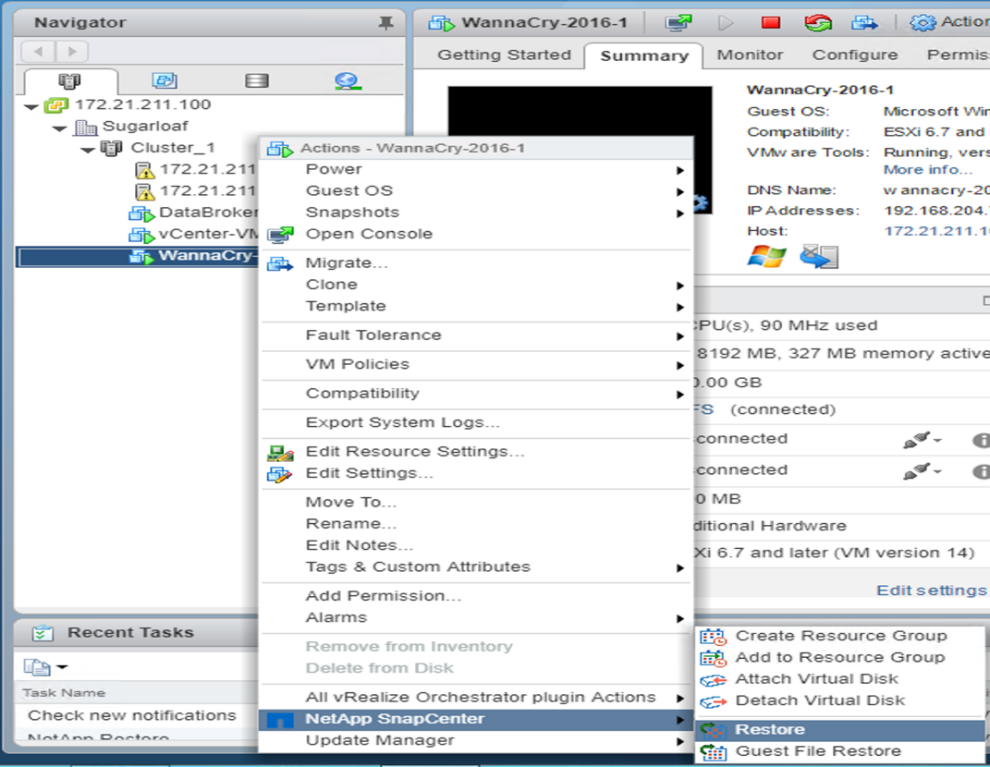
Task: Expand the Fault Tolerance submenu
Action: pos(477,335)
